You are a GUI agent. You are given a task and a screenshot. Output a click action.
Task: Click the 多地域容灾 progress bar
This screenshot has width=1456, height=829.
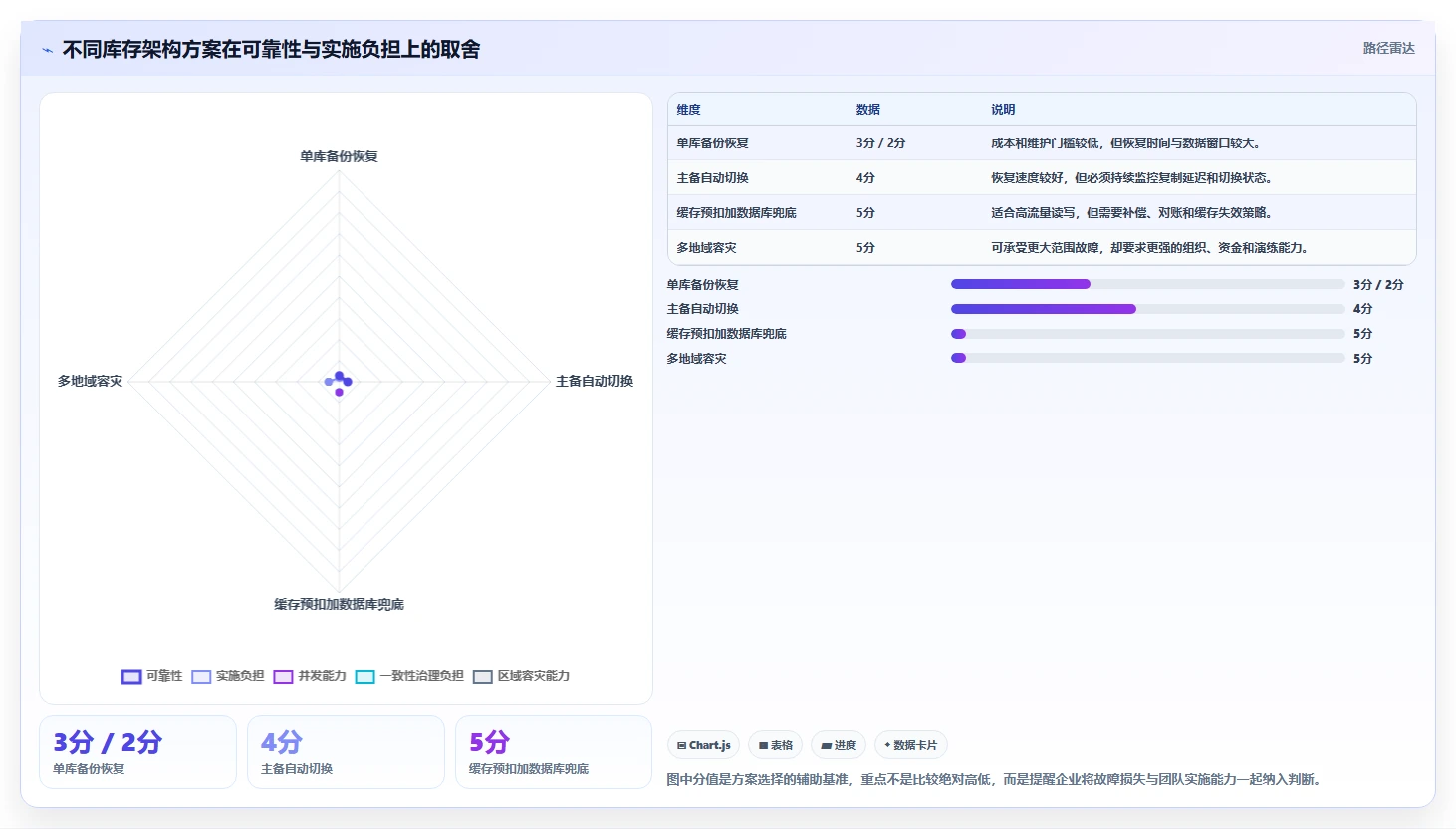coord(1147,358)
